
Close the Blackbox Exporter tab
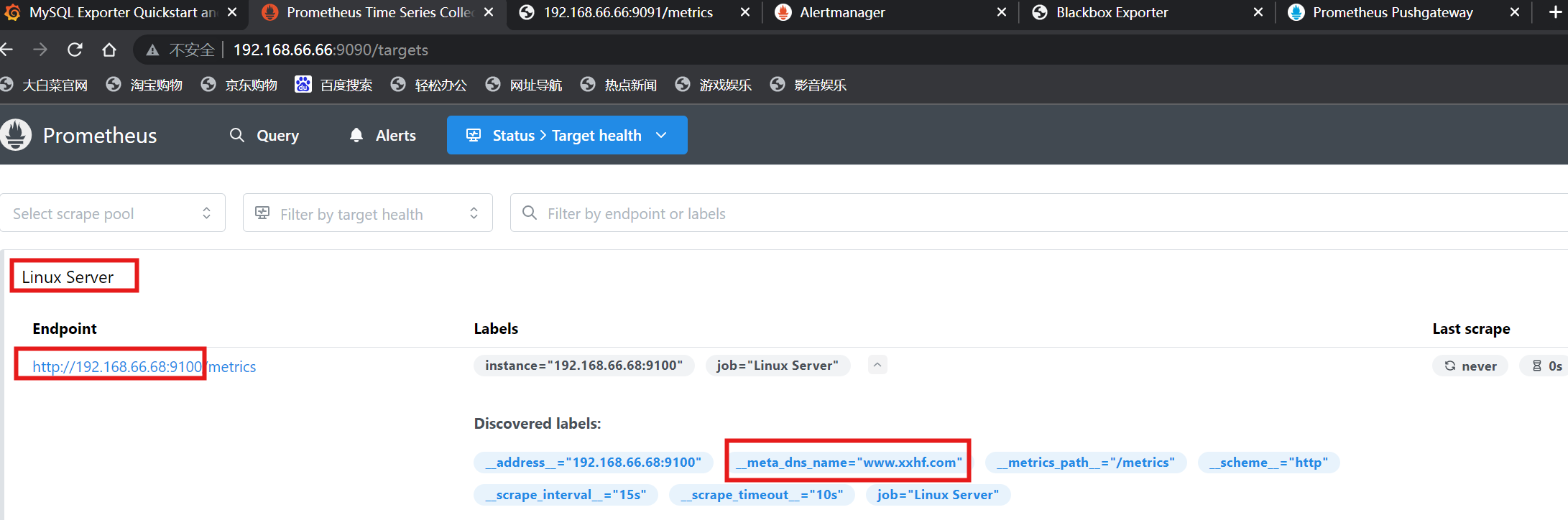tap(1258, 12)
